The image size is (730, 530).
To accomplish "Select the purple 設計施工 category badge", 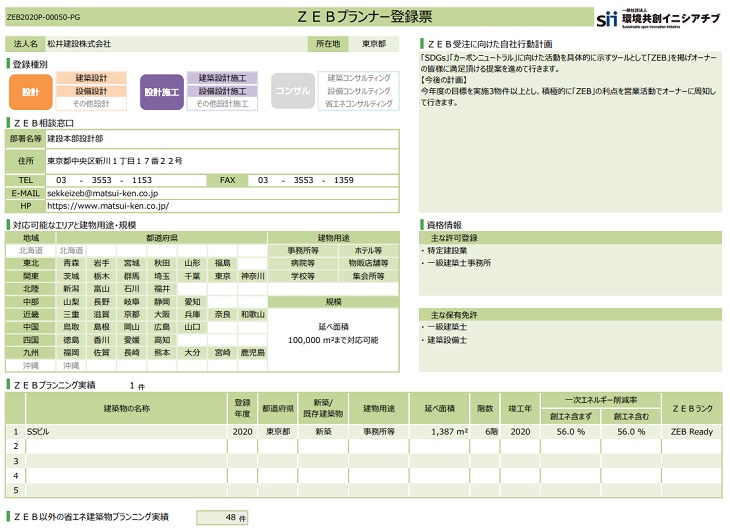I will coord(162,92).
